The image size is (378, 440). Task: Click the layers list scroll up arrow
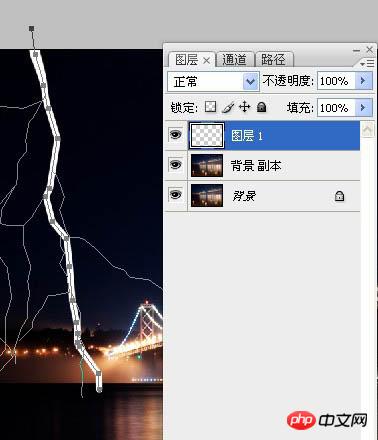[368, 130]
